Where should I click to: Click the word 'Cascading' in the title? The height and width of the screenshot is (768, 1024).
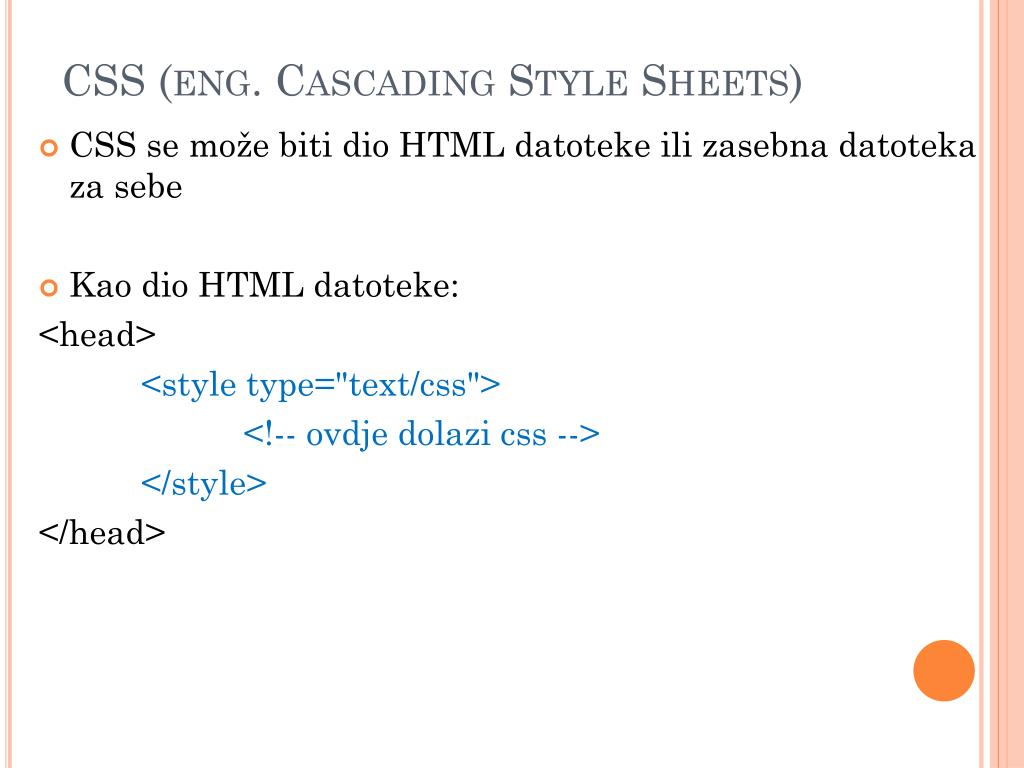click(386, 82)
